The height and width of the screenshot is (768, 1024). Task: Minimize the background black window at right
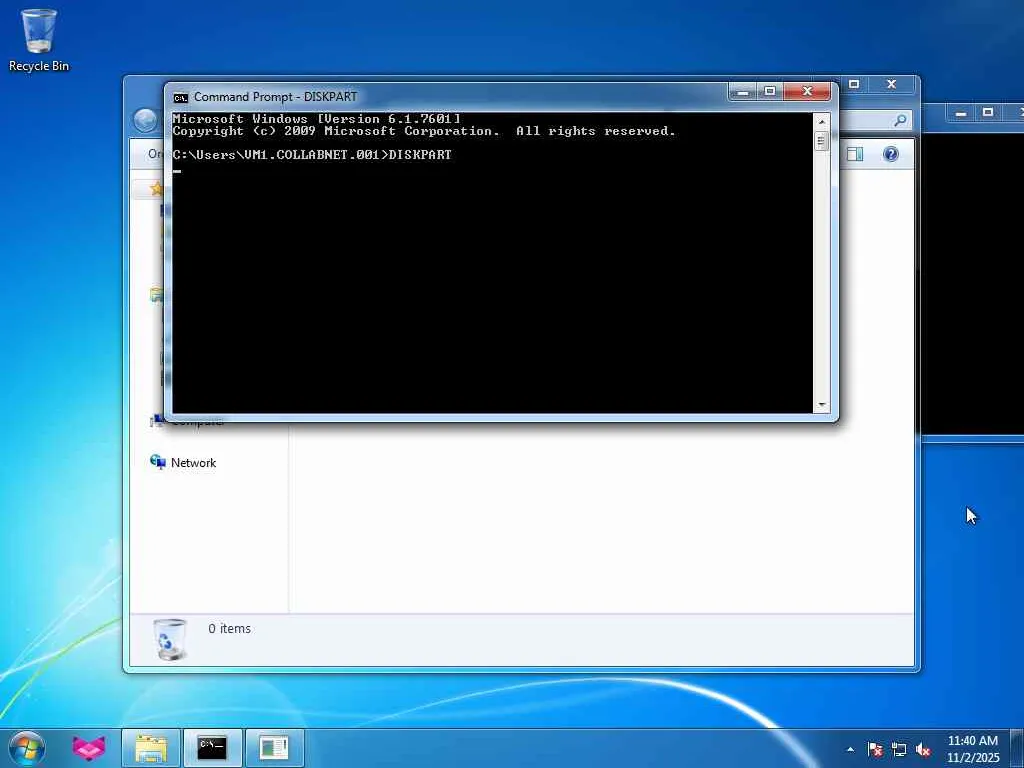pos(961,113)
